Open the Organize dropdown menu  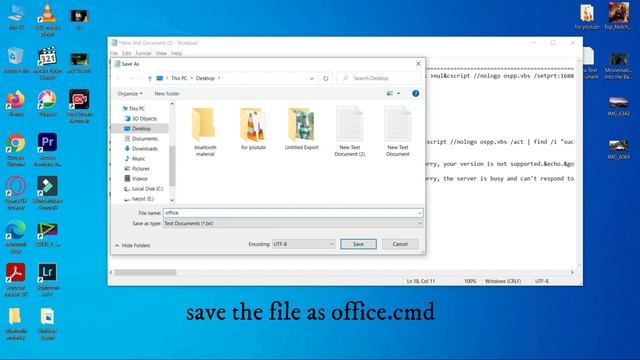pyautogui.click(x=130, y=93)
